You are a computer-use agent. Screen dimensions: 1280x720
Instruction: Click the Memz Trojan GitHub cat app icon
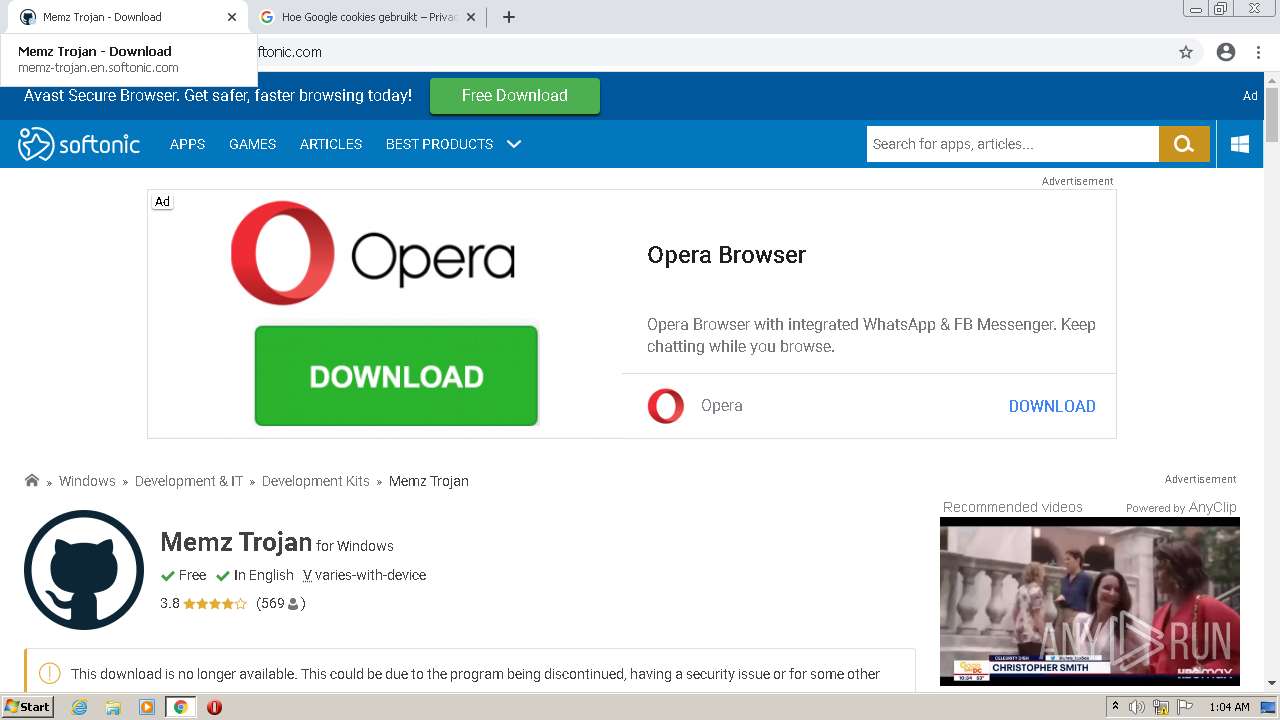[84, 570]
